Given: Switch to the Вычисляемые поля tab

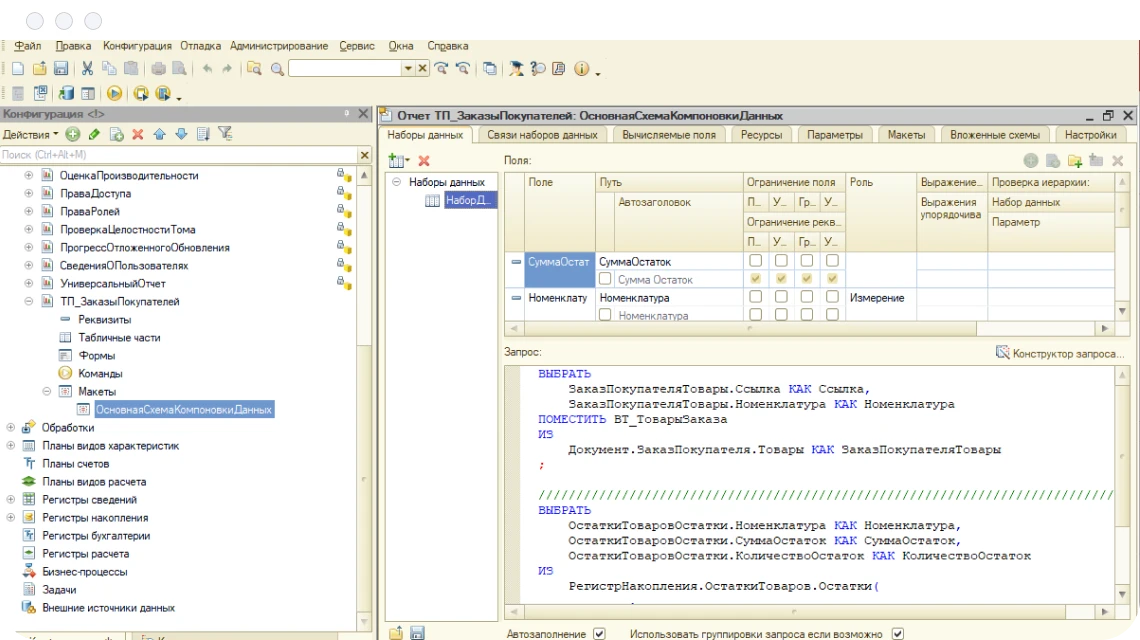Looking at the screenshot, I should pos(668,135).
